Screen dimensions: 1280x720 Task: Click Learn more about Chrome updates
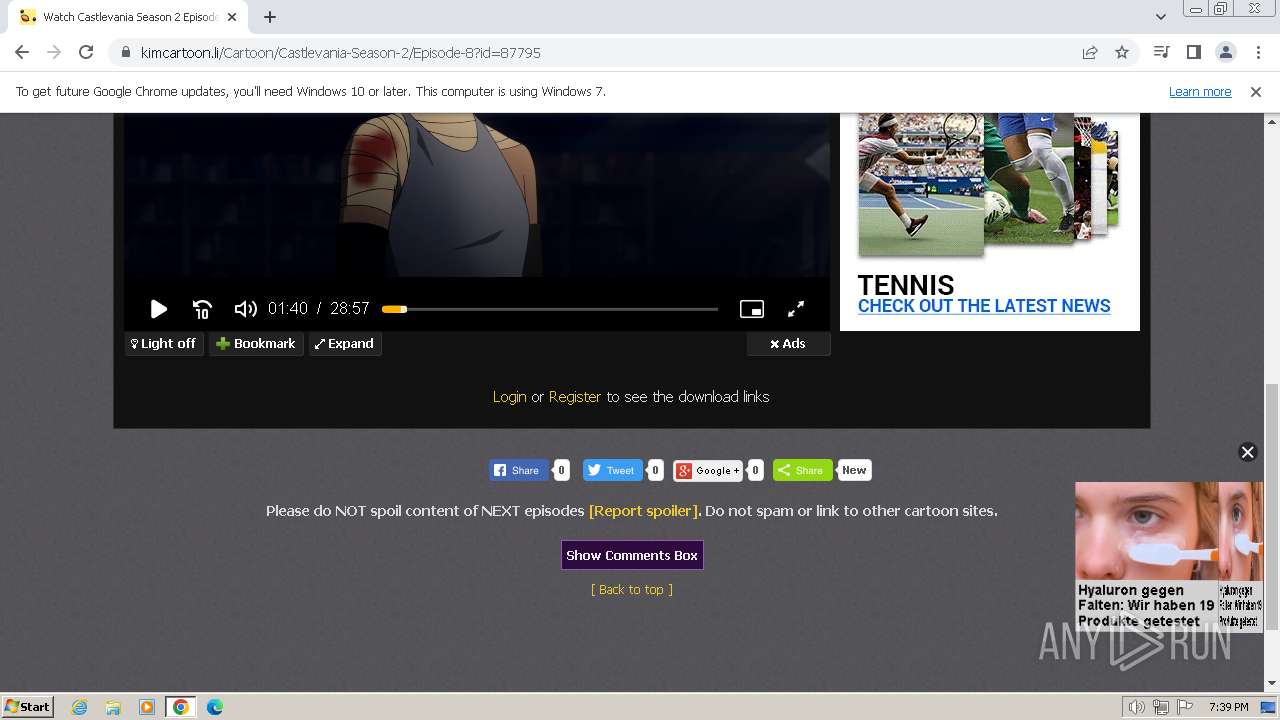(x=1200, y=91)
